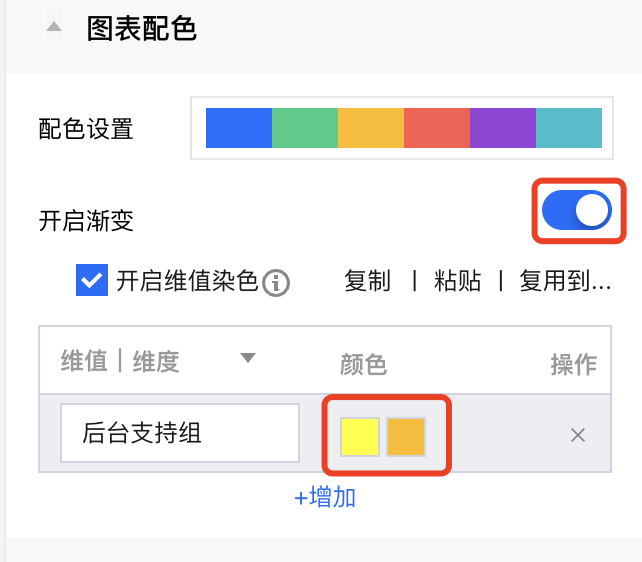Toggle the 开启渐变 switch off
This screenshot has width=642, height=562.
pyautogui.click(x=576, y=210)
